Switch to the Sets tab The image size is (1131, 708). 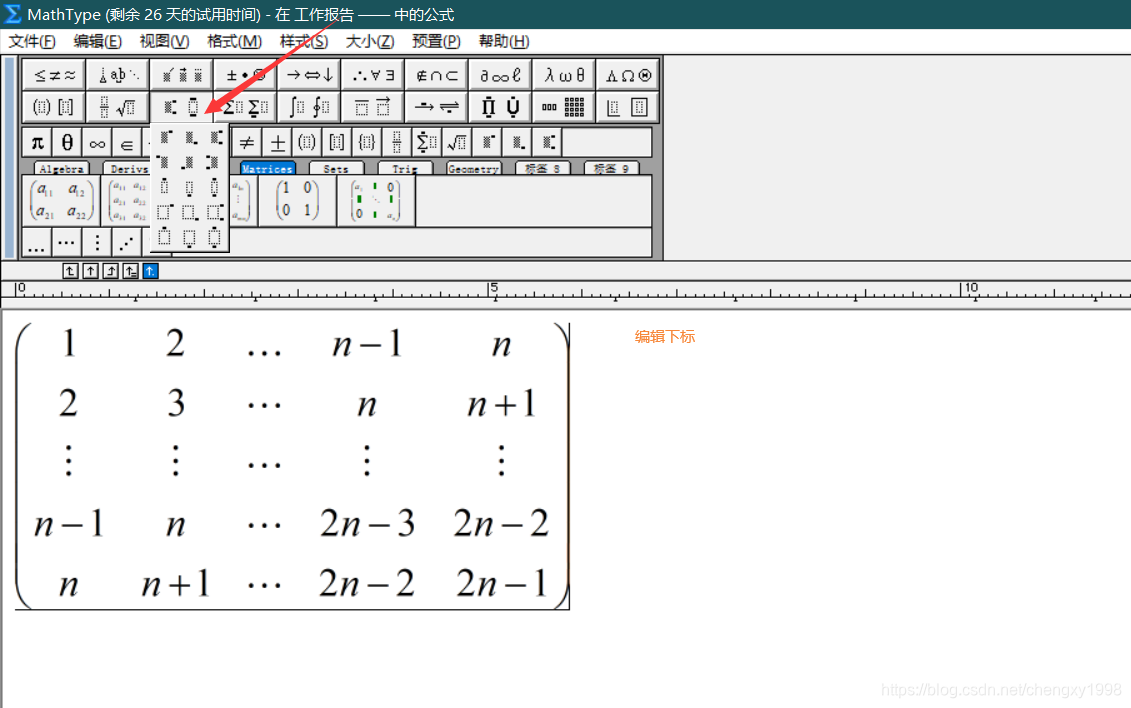click(335, 169)
